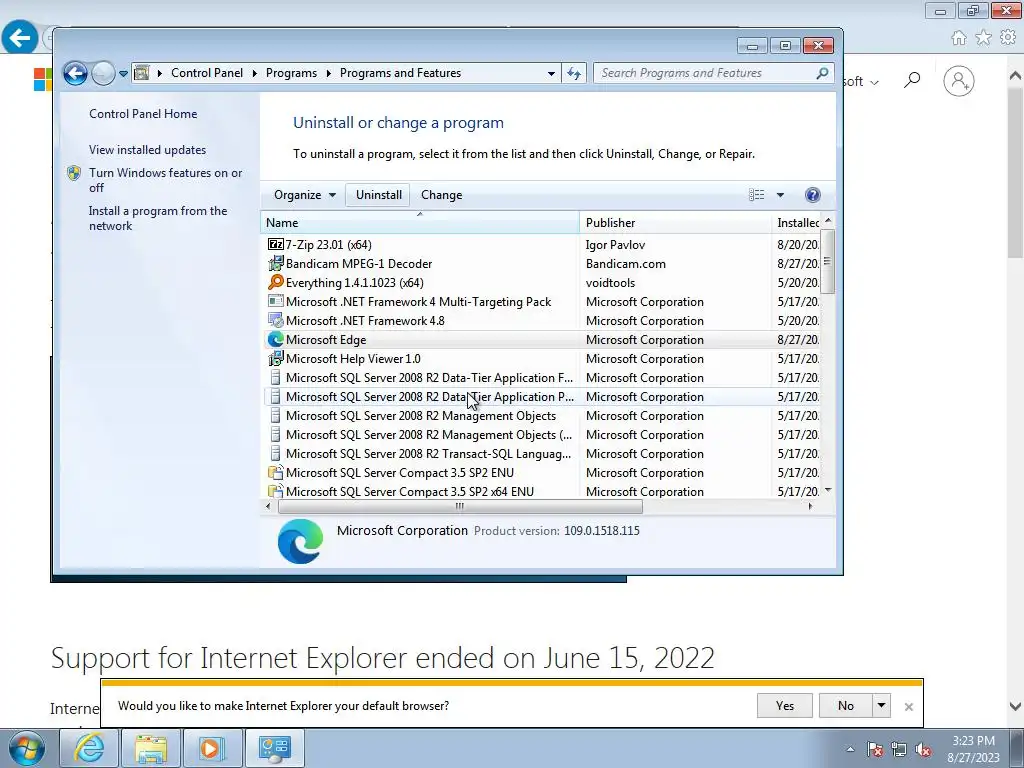
Task: Click the Control Panel back arrow button
Action: pyautogui.click(x=75, y=73)
